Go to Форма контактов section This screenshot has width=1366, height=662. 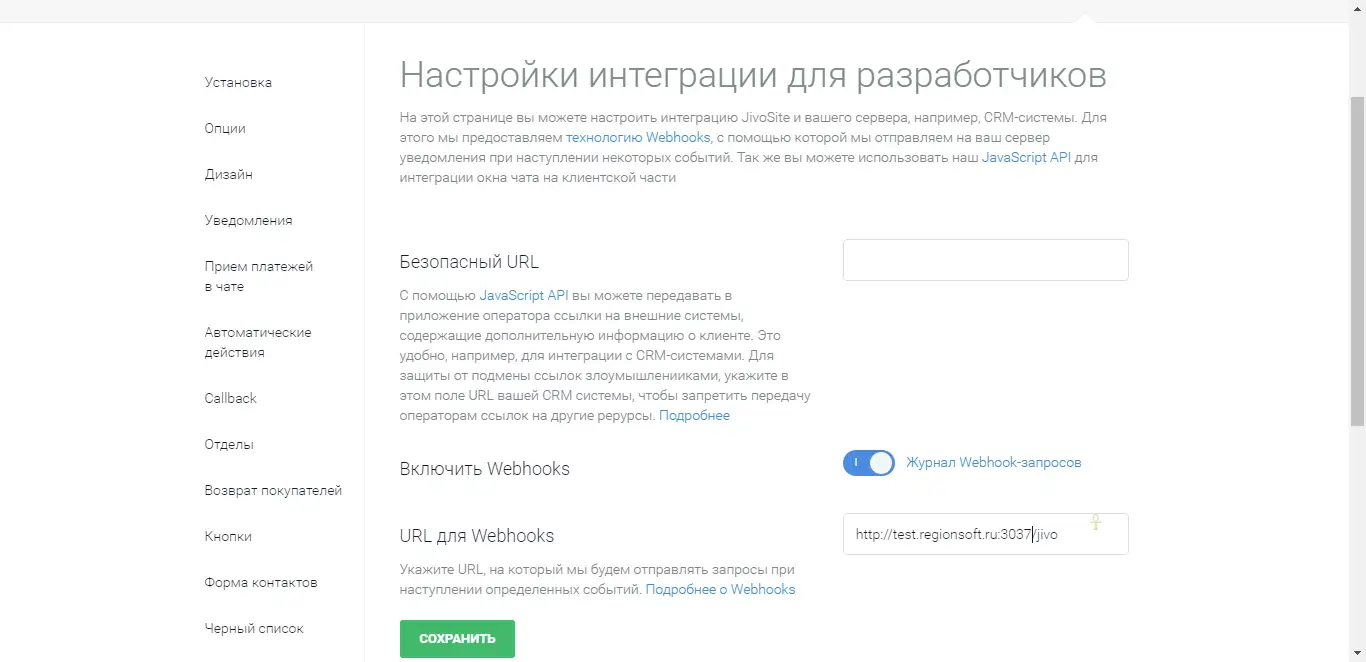click(260, 583)
